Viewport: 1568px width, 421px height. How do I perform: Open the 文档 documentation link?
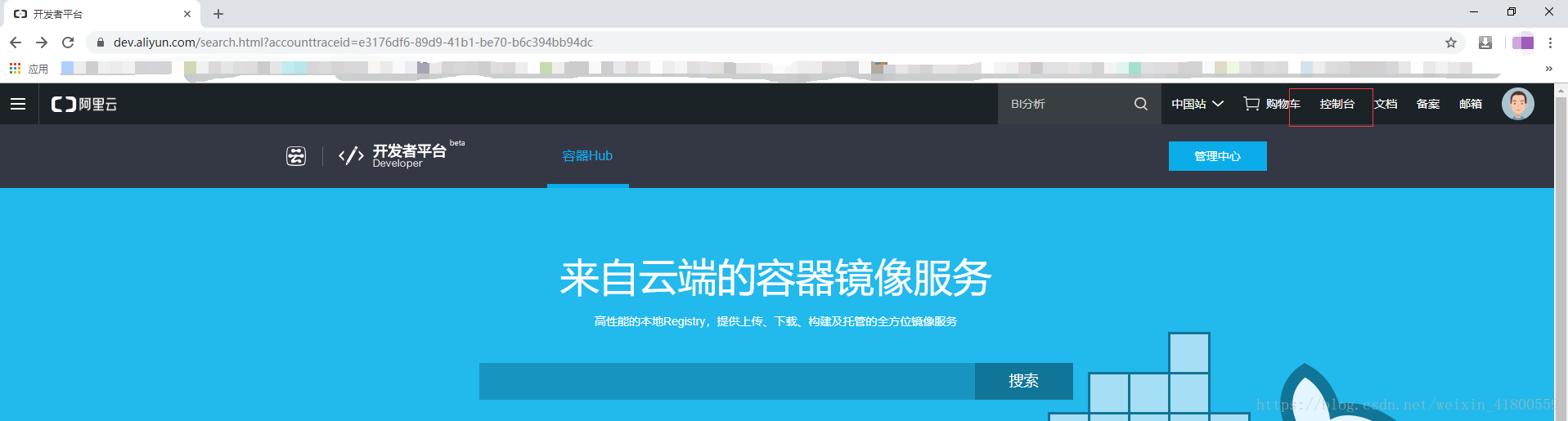click(1386, 104)
